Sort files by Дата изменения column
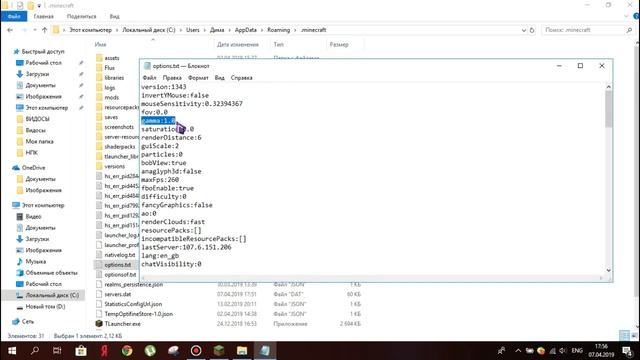The width and height of the screenshot is (640, 360). click(x=238, y=44)
